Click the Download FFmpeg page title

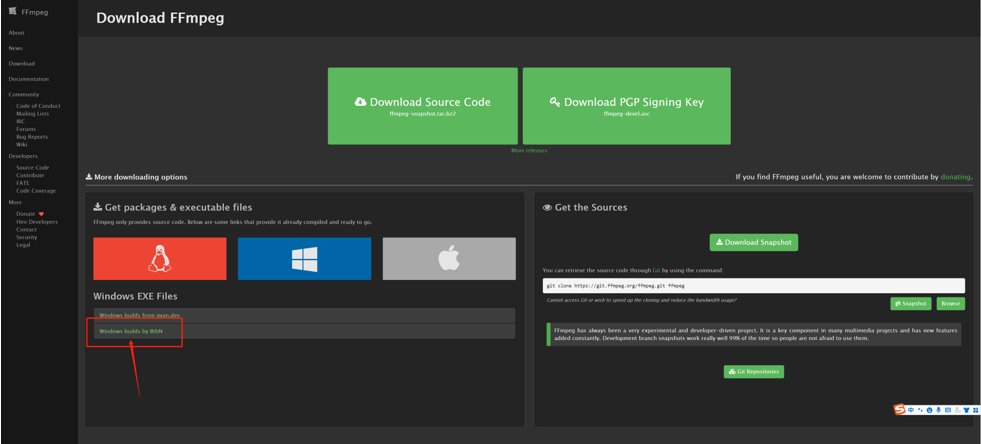(x=160, y=18)
